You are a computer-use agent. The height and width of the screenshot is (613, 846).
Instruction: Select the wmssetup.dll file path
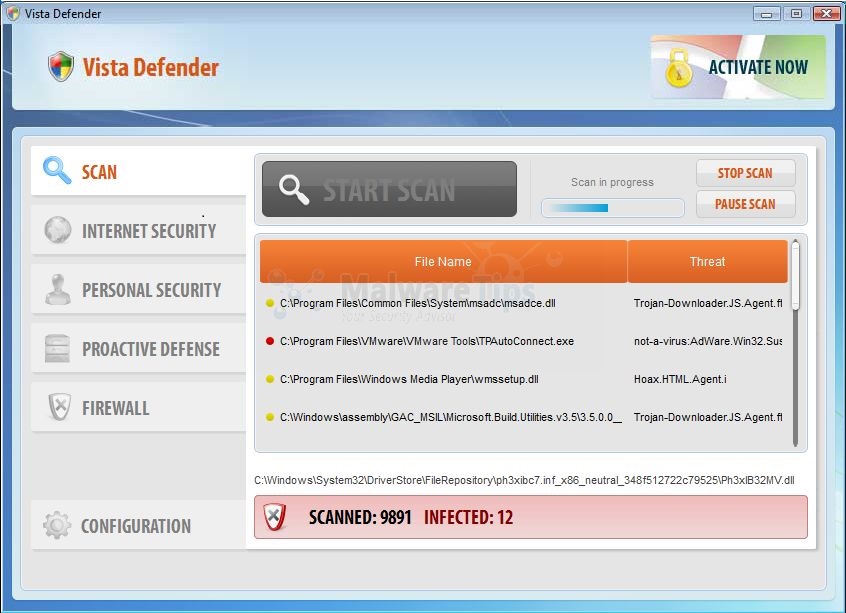pyautogui.click(x=409, y=379)
